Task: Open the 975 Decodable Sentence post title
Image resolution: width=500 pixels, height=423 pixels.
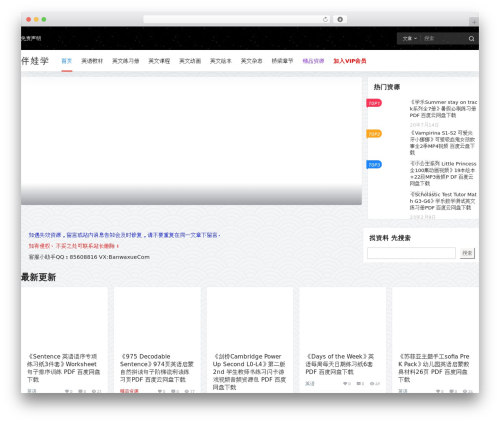Action: [x=157, y=368]
